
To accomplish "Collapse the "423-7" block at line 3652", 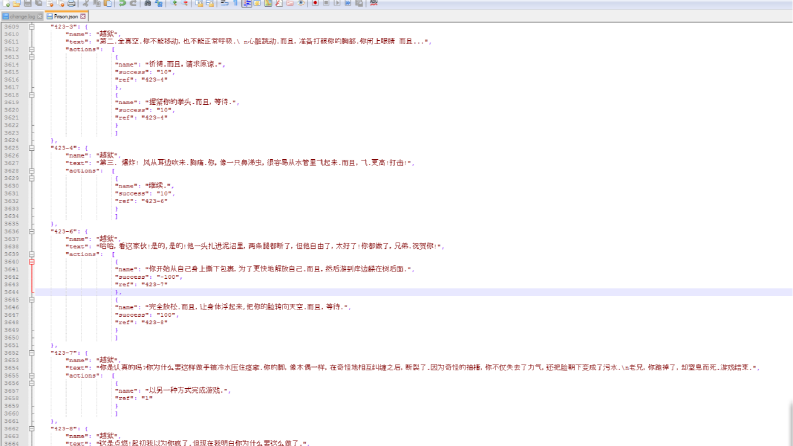I will [32, 353].
